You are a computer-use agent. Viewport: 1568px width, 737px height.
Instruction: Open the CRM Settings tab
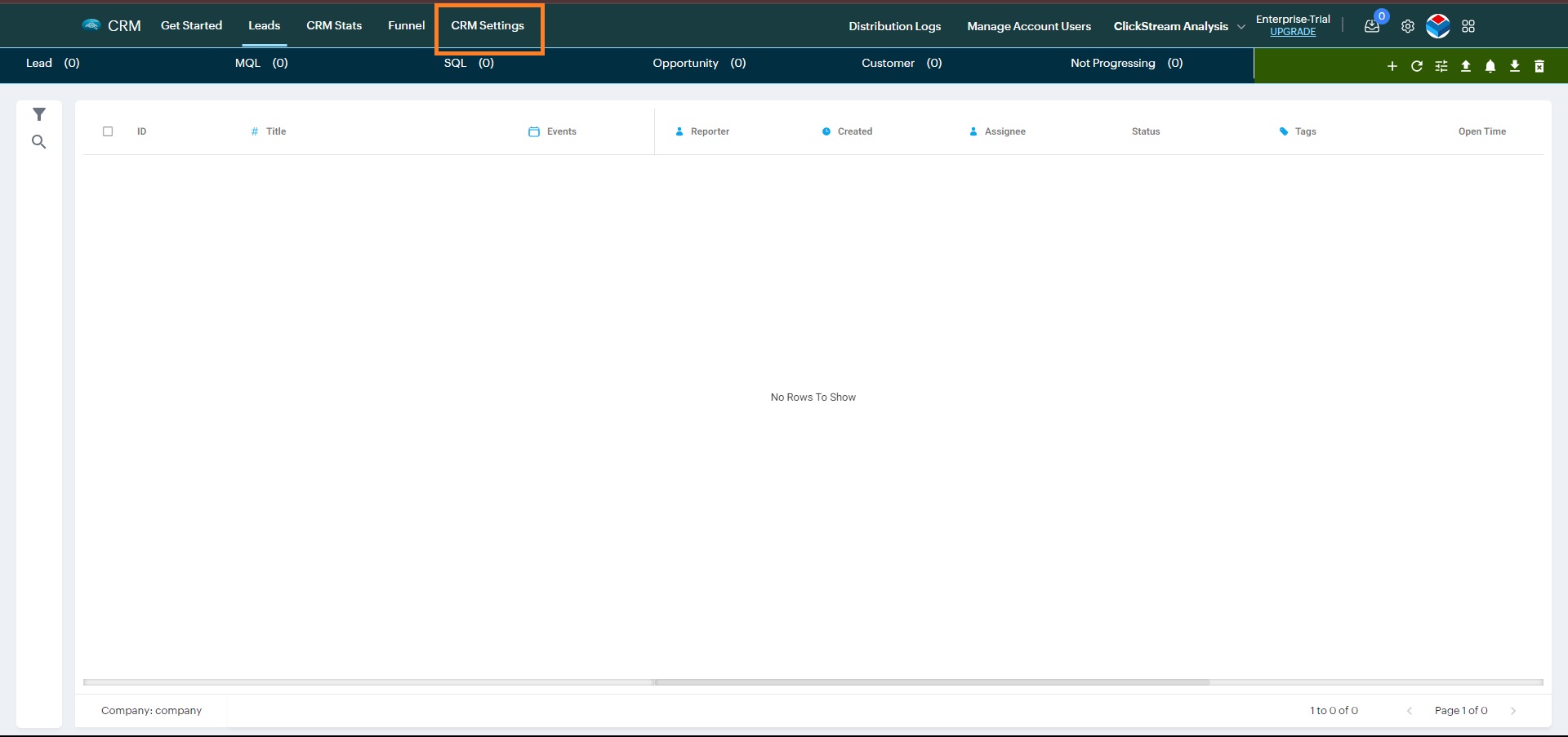click(x=488, y=25)
